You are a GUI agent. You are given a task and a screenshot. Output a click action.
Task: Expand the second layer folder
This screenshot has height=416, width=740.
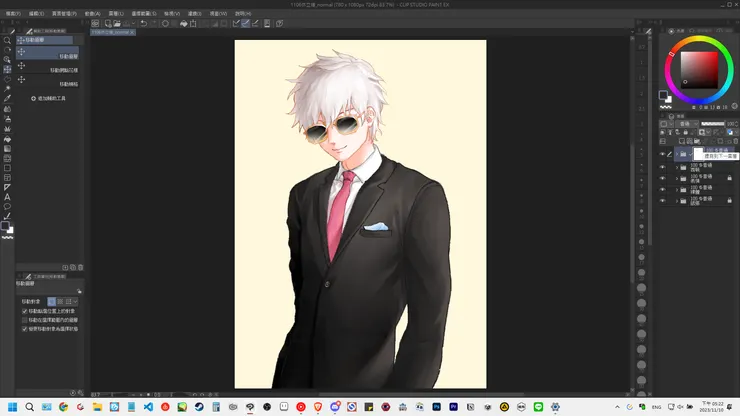pos(677,167)
